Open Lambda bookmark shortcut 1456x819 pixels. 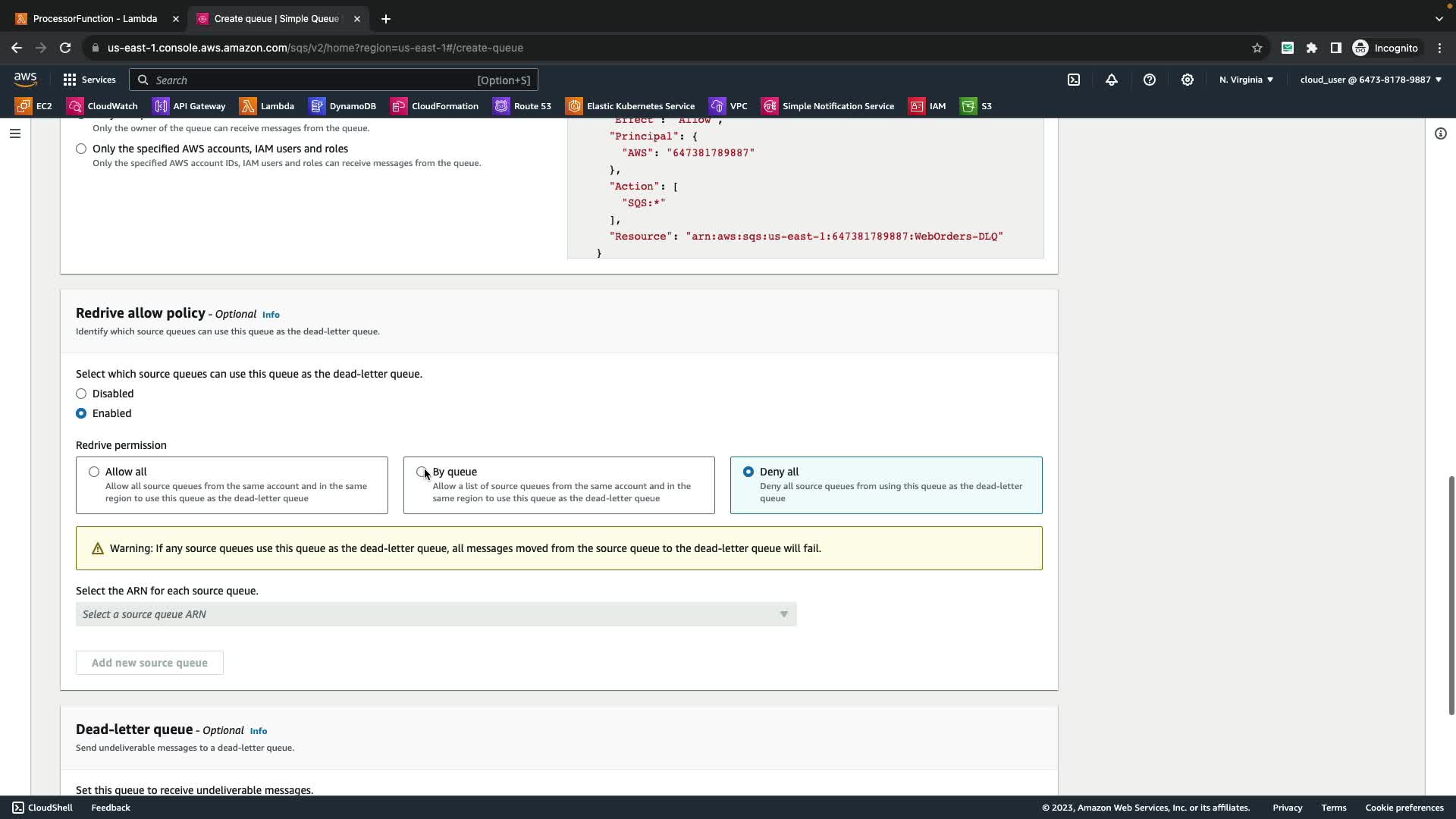[268, 106]
